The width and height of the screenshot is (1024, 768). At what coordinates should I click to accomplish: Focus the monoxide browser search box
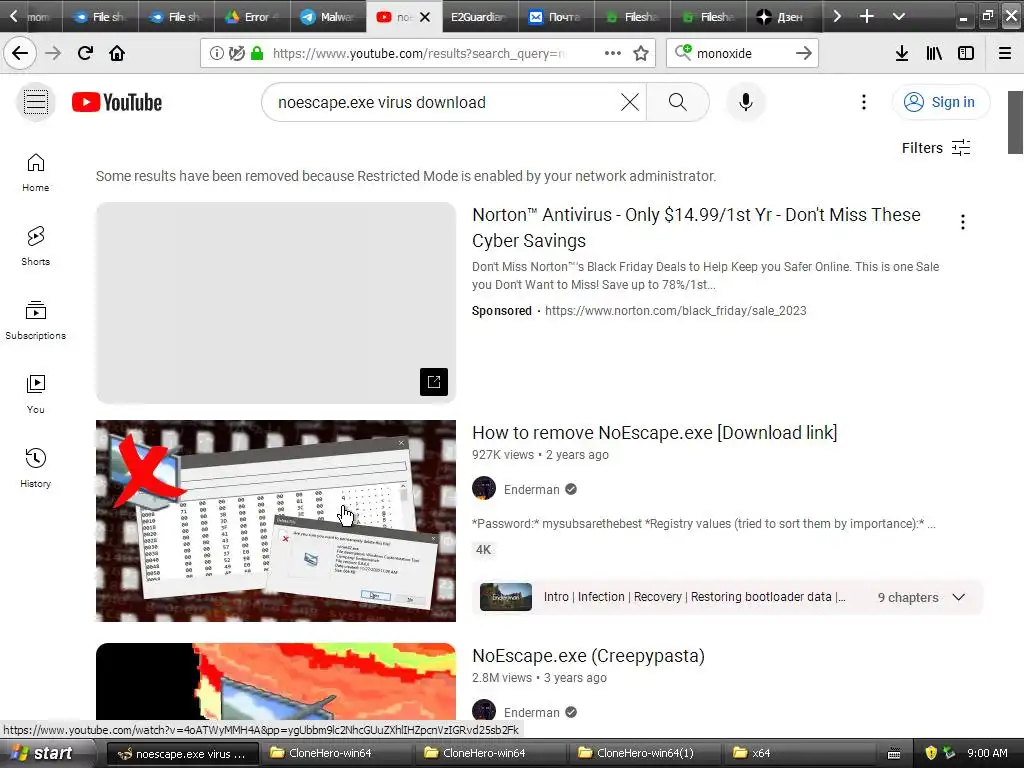click(743, 54)
